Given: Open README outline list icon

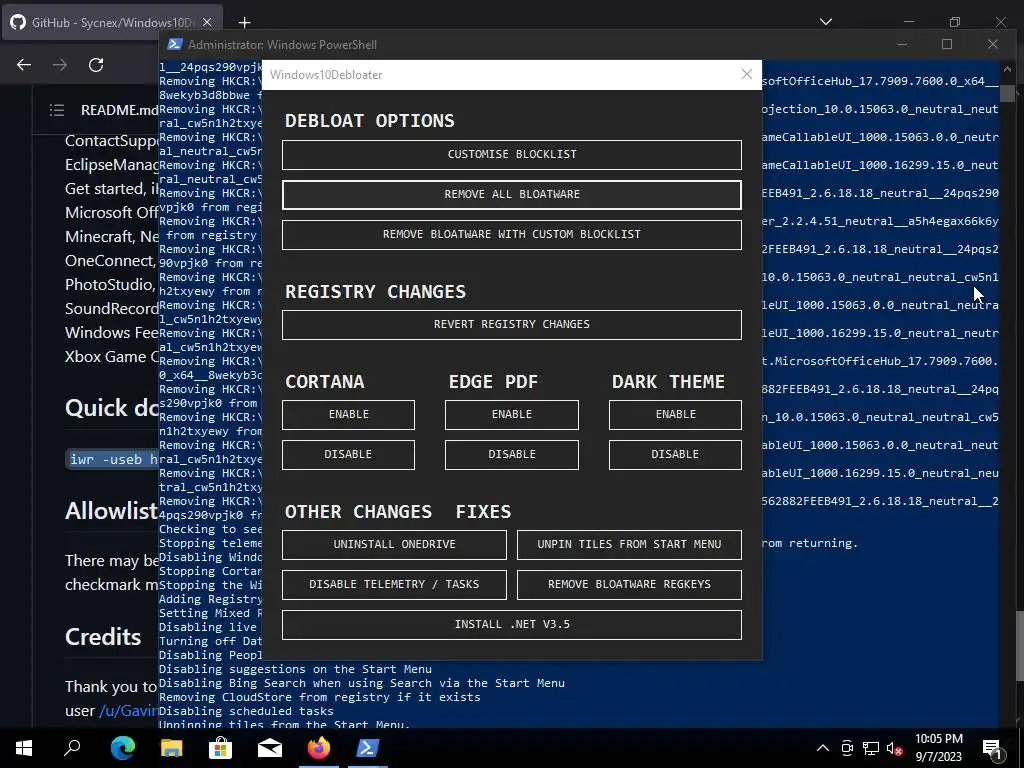Looking at the screenshot, I should click(x=57, y=110).
